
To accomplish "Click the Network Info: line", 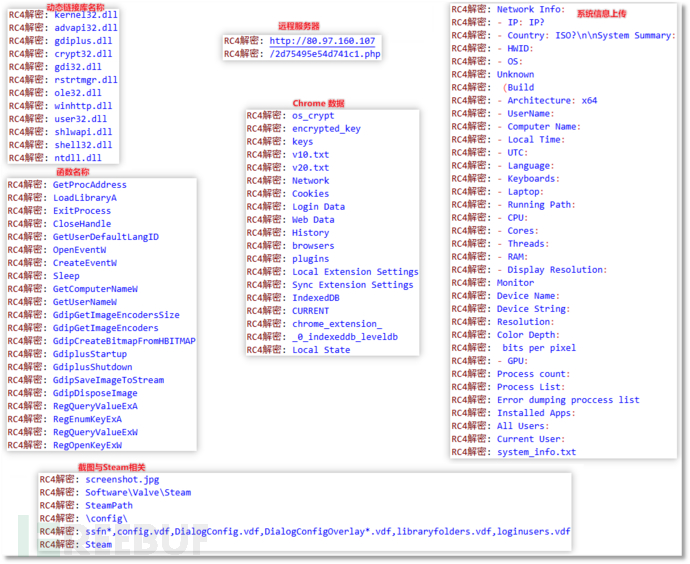I will pos(530,9).
